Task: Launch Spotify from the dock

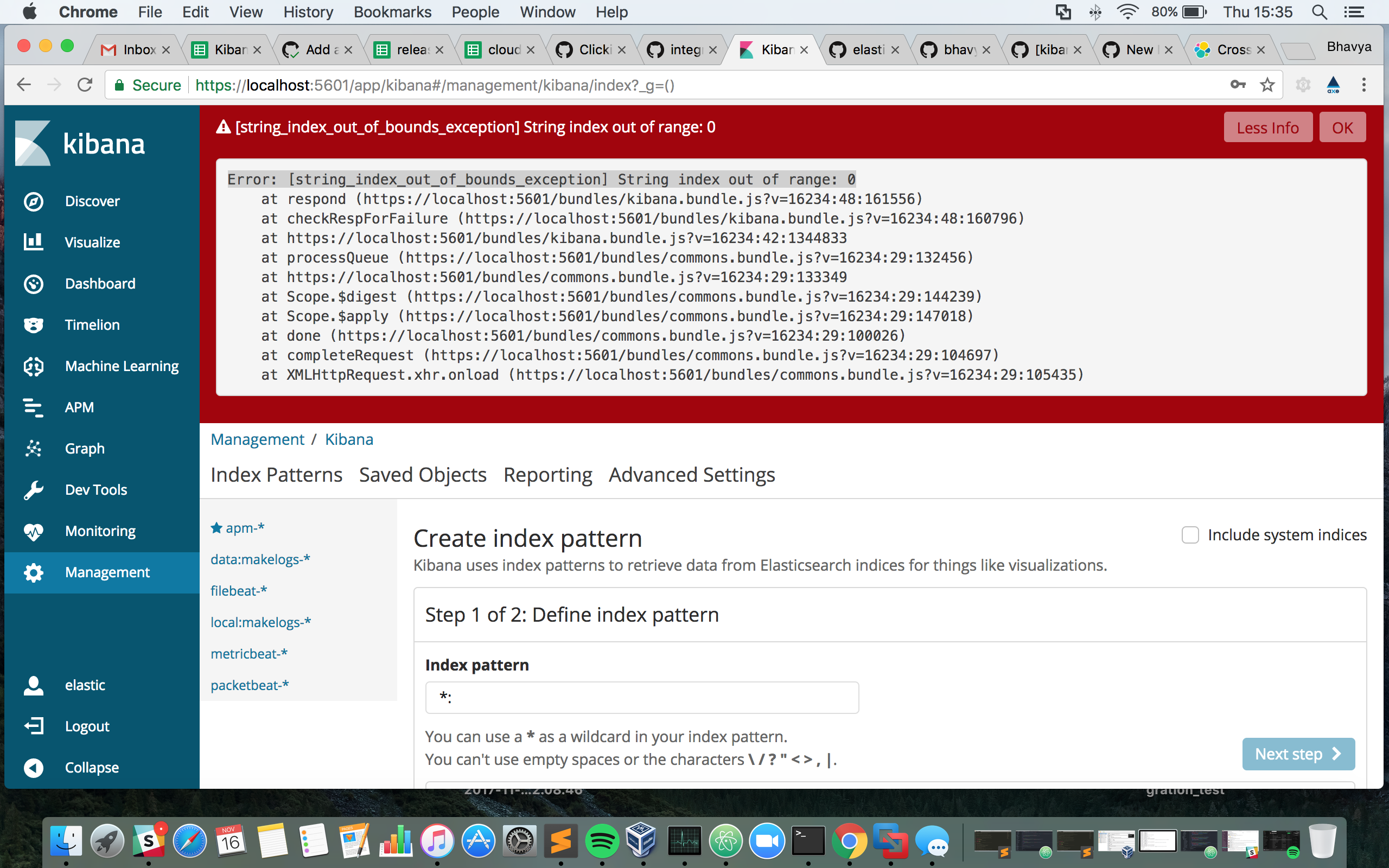Action: [602, 840]
